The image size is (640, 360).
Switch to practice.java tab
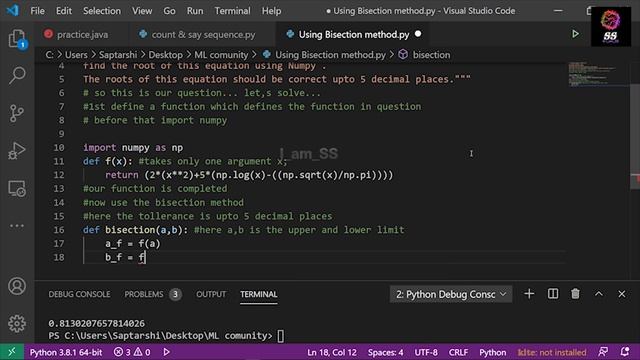point(82,35)
